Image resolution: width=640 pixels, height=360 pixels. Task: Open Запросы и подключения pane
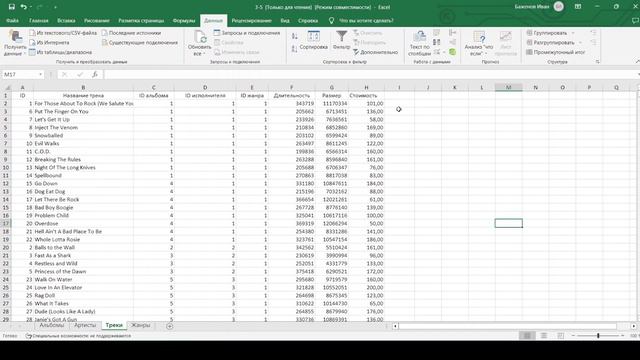247,33
